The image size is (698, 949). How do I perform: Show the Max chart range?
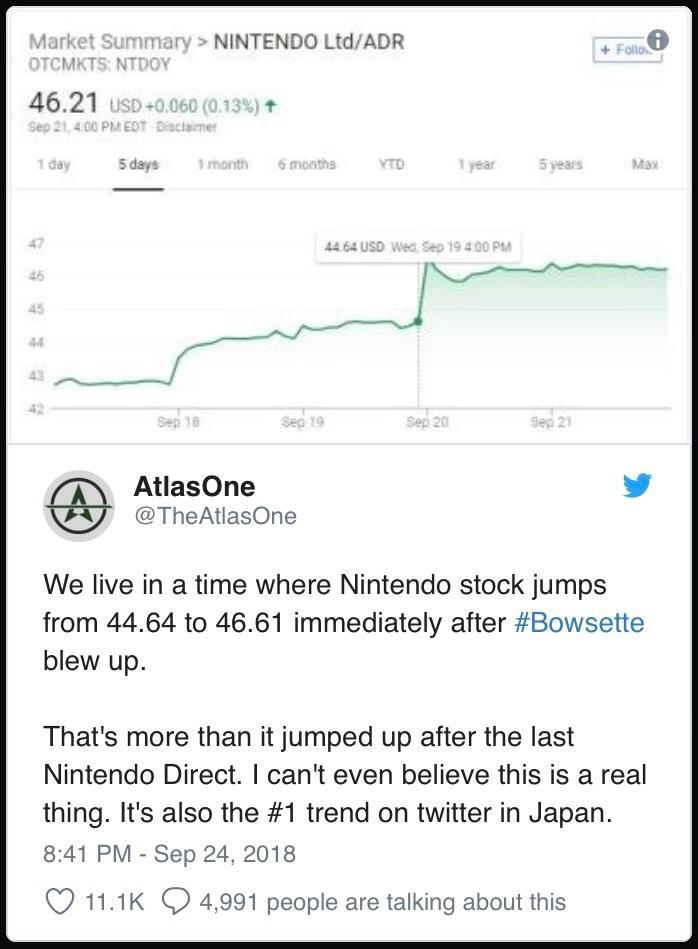click(647, 164)
